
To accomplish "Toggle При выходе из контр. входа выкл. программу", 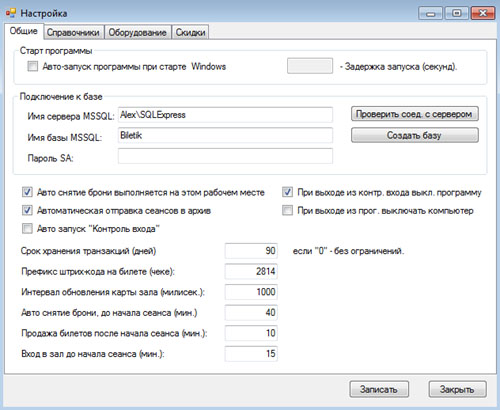I will click(287, 192).
